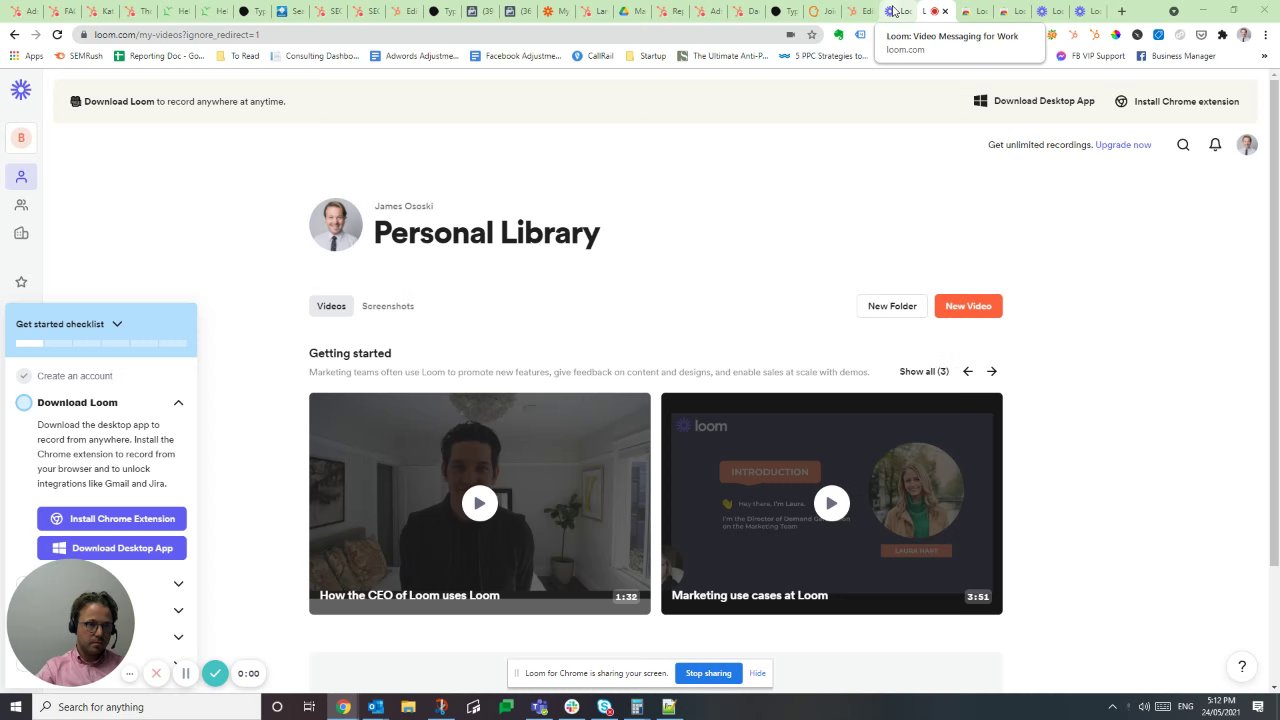The width and height of the screenshot is (1280, 720).
Task: Open the Business Manager bookmark
Action: [1176, 56]
